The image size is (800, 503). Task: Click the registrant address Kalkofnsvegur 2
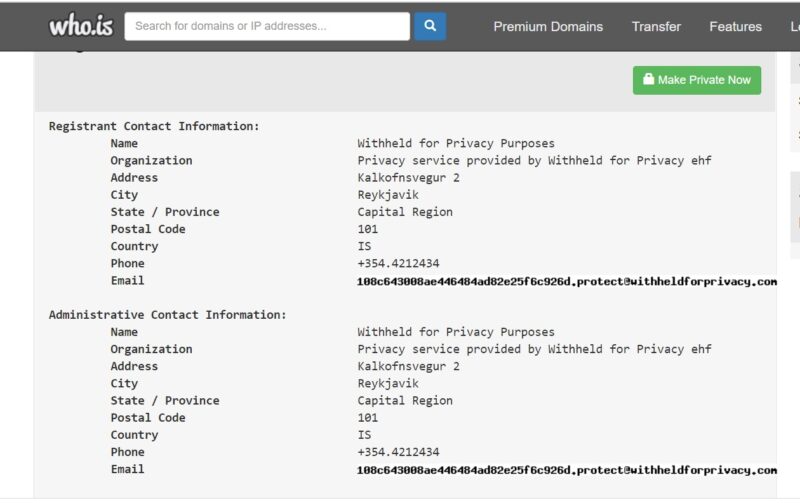click(x=408, y=178)
